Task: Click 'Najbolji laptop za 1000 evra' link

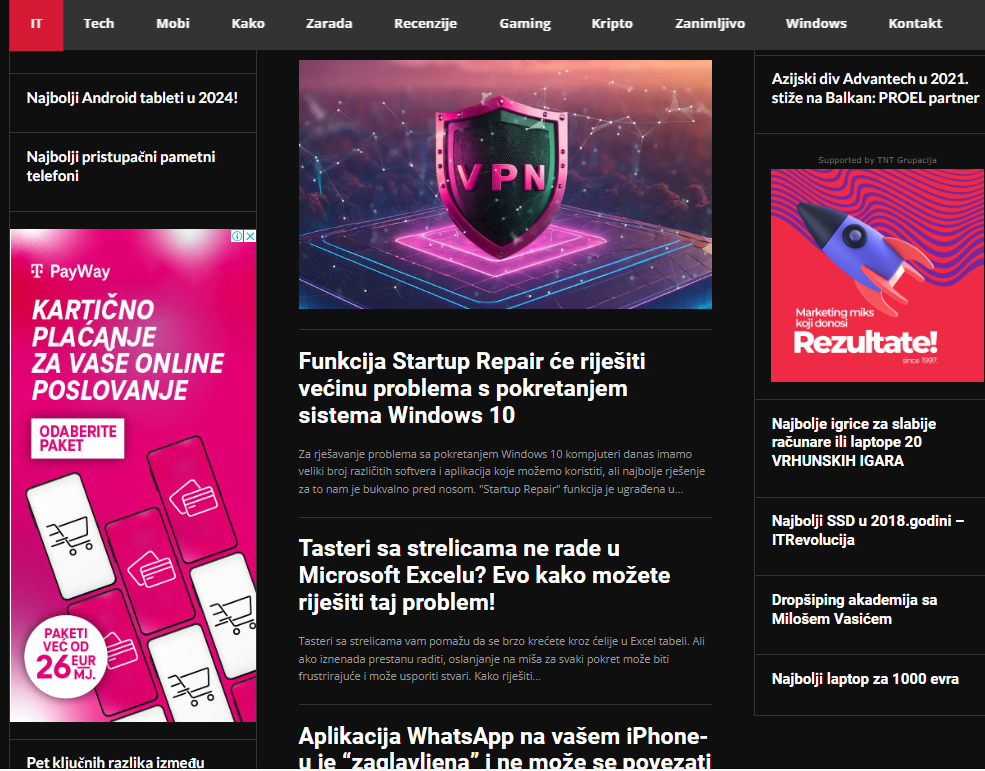Action: click(x=865, y=679)
